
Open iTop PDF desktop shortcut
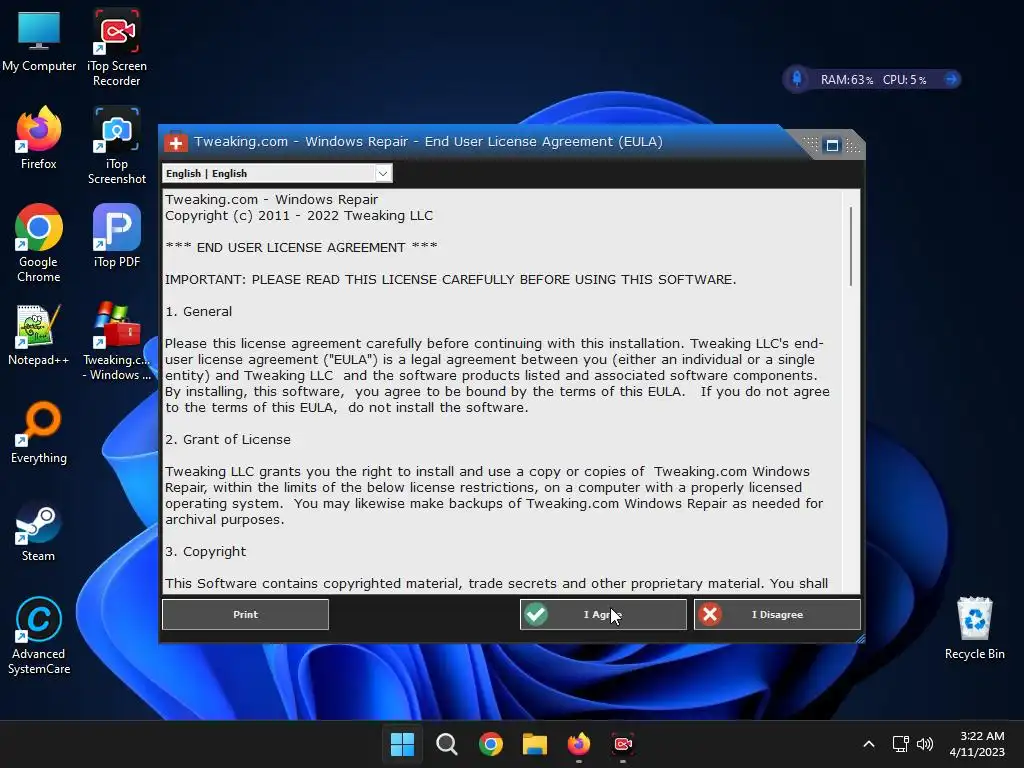tap(116, 236)
